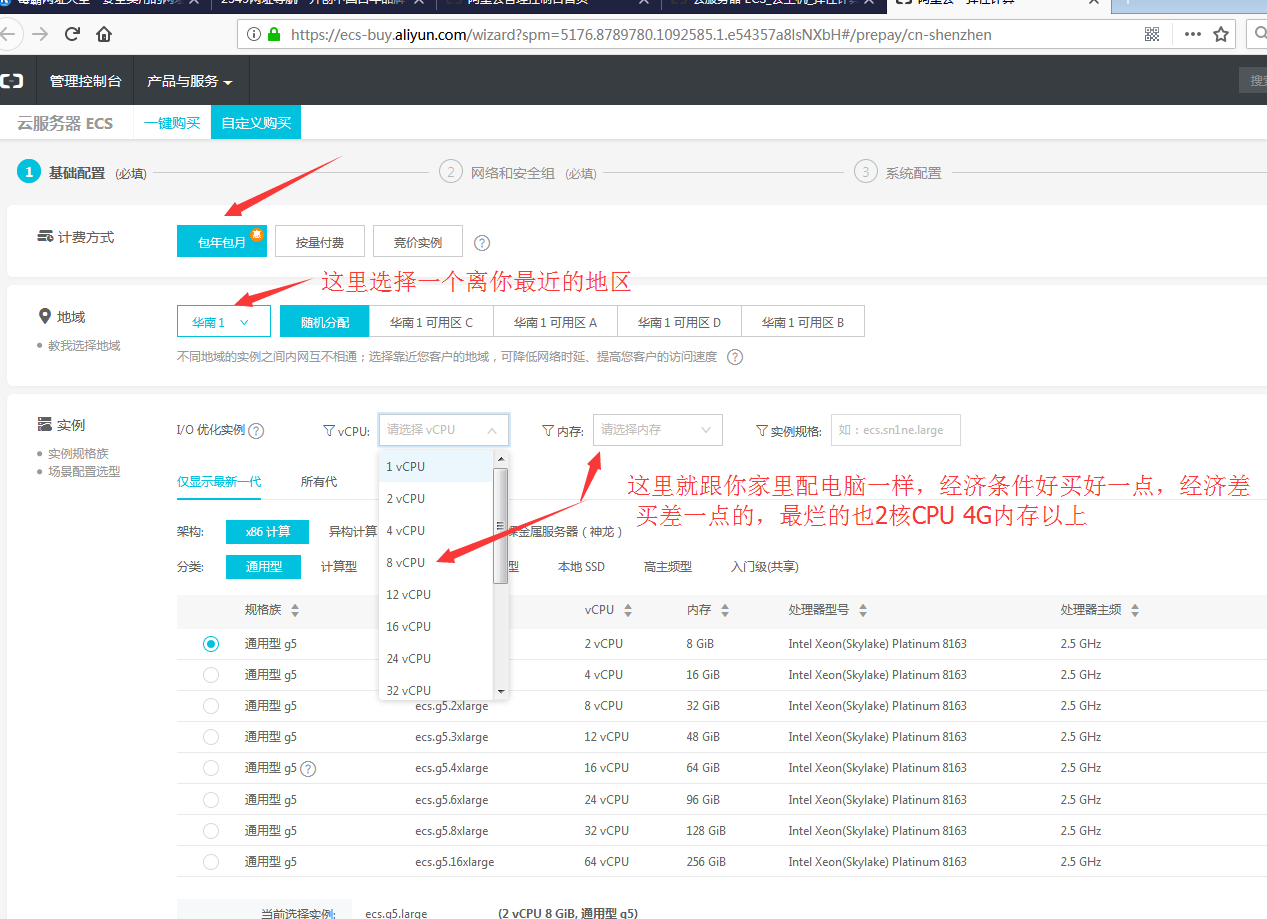The width and height of the screenshot is (1267, 919).
Task: Select radio button for 32 GiB row
Action: click(x=210, y=706)
